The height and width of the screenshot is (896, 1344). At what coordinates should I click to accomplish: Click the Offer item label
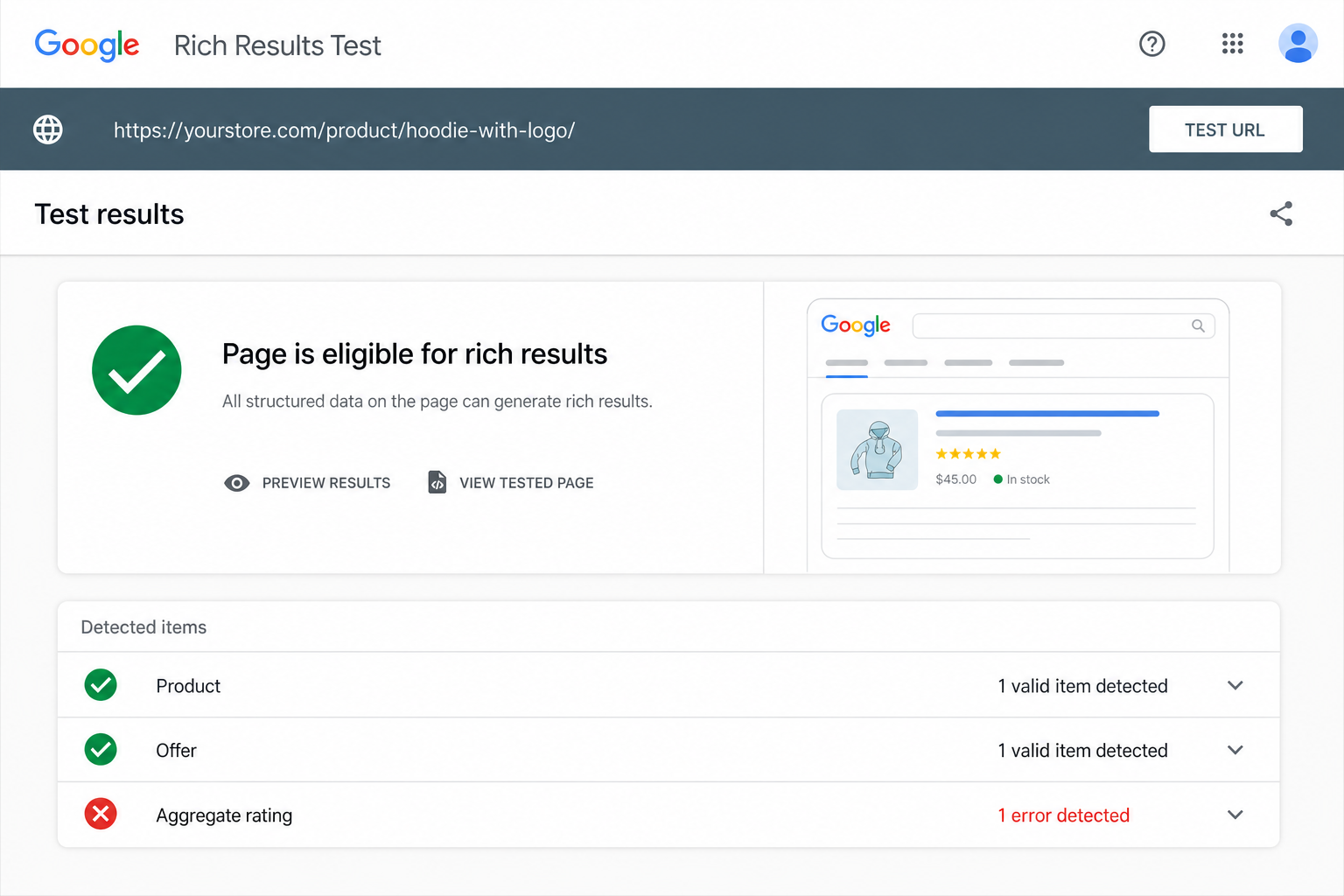pos(176,751)
